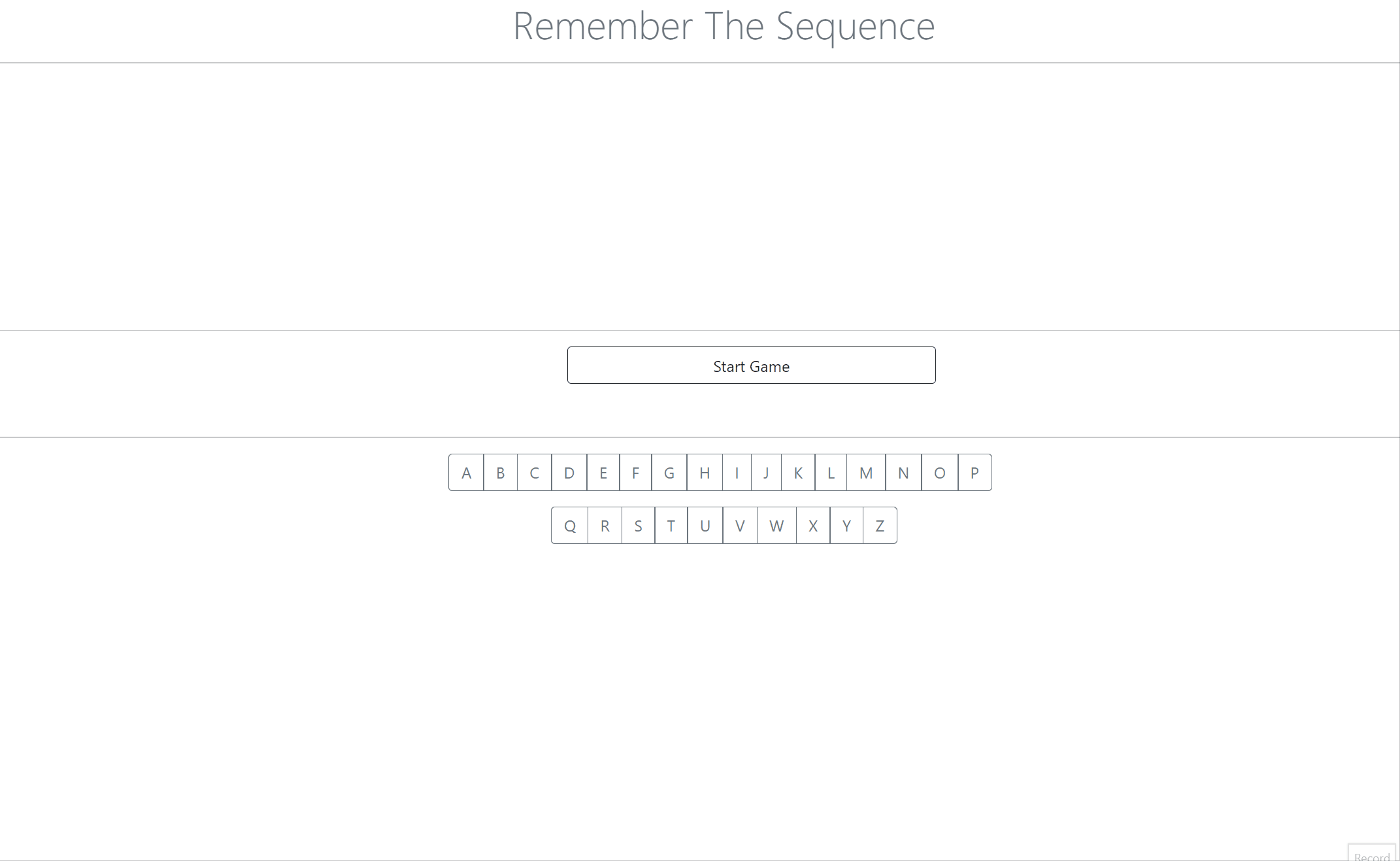Click the letter J key

(x=765, y=473)
